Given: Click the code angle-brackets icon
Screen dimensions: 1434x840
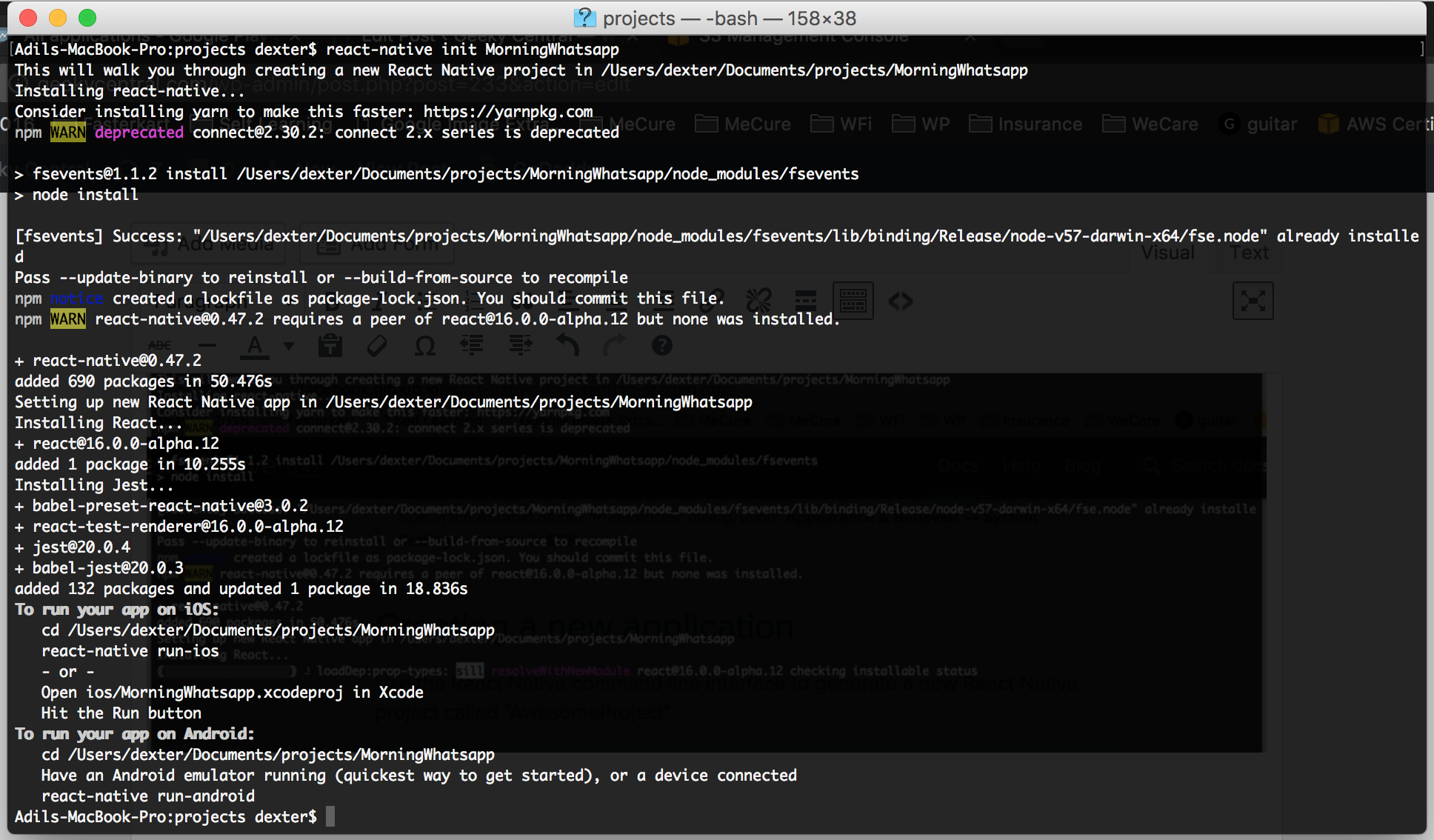Looking at the screenshot, I should click(x=900, y=301).
